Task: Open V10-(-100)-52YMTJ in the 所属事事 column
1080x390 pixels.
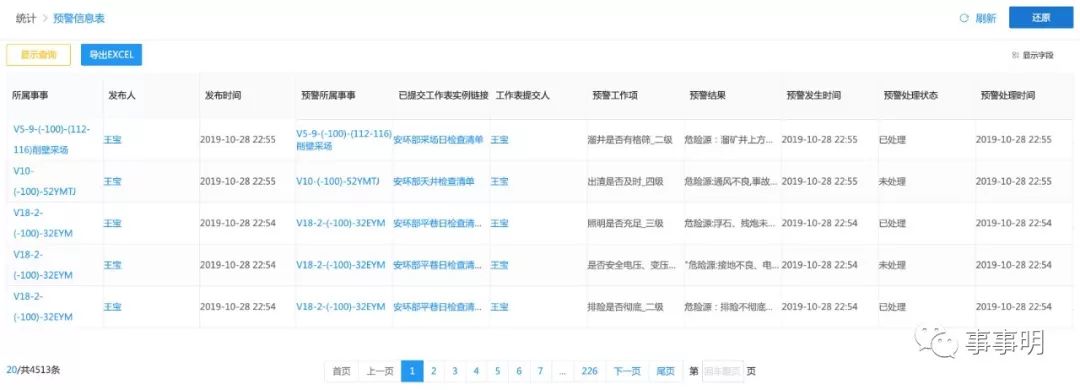Action: coord(44,181)
